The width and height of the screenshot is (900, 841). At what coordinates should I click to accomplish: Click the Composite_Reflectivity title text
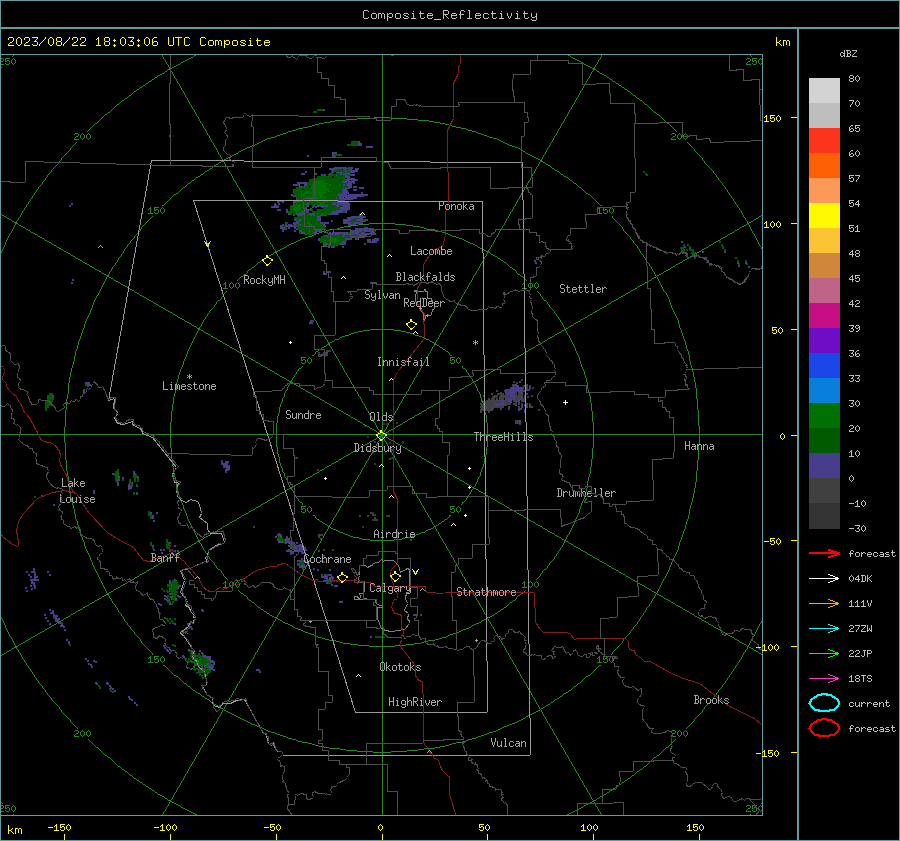tap(449, 15)
